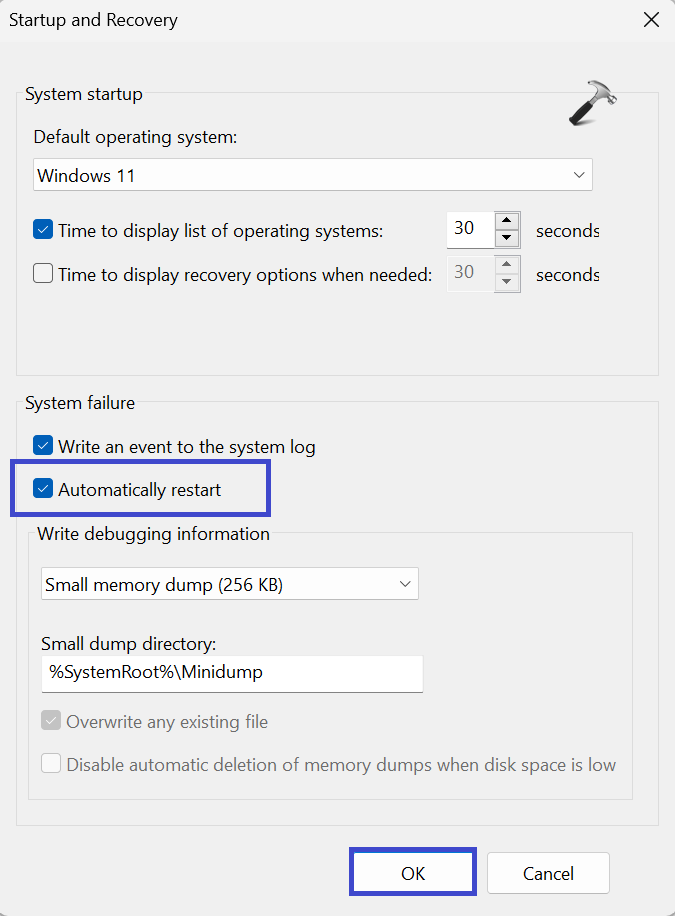Click the Small dump directory text field

click(x=232, y=673)
